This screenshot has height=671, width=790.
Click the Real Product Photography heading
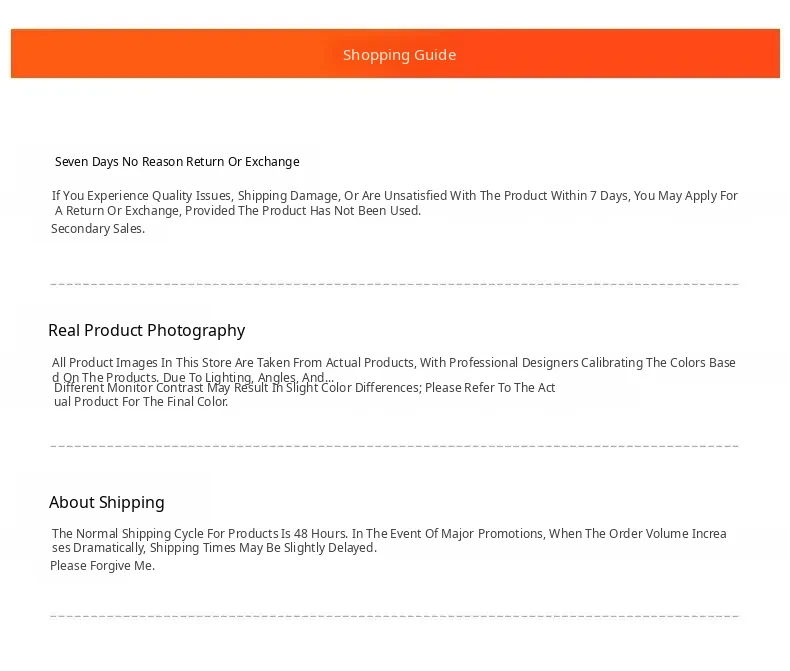147,330
